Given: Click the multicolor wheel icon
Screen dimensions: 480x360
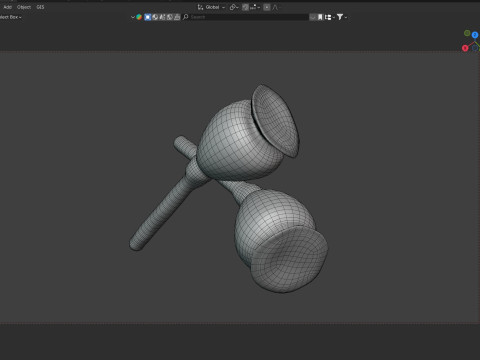Looking at the screenshot, I should 139,17.
